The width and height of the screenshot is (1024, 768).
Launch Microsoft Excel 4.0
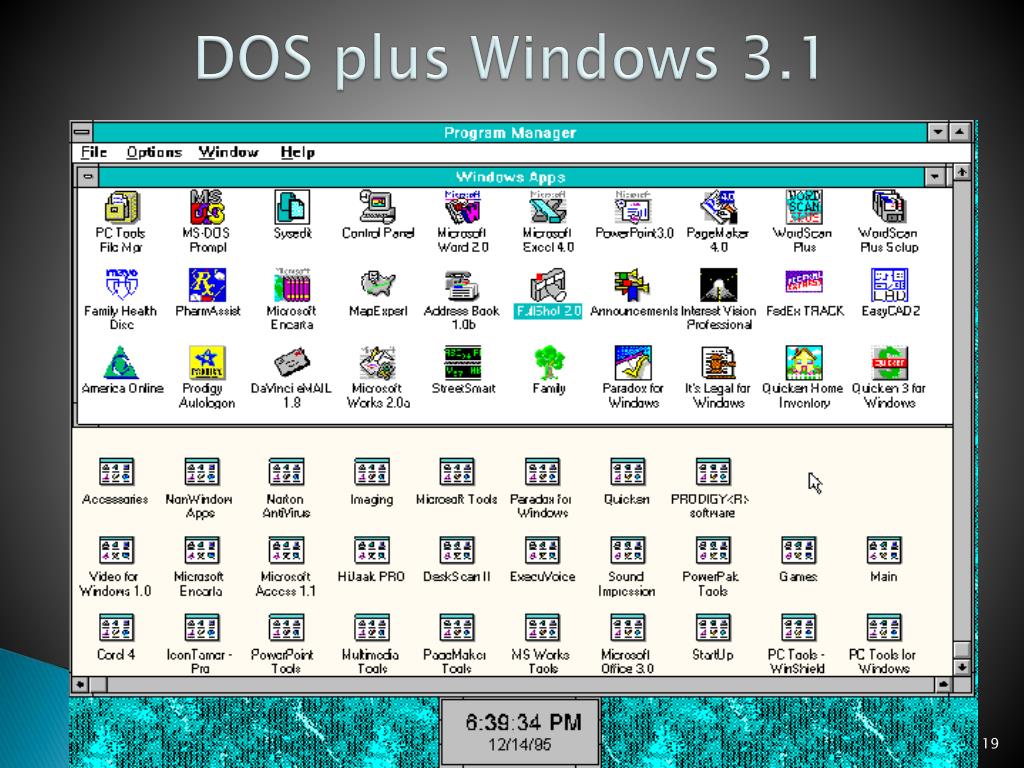coord(548,207)
